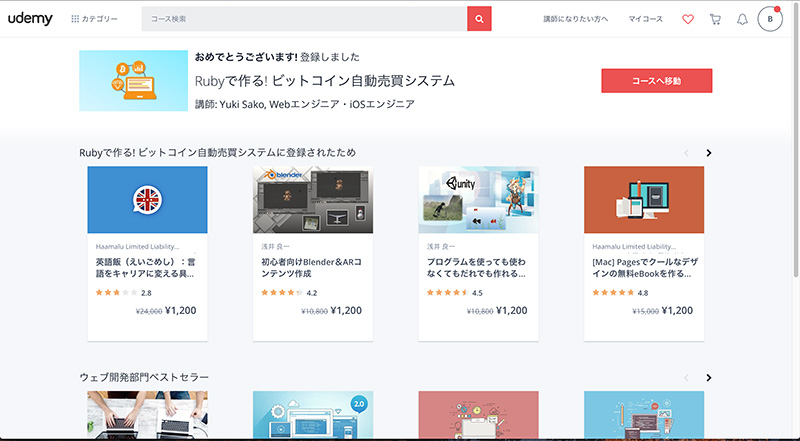Click the pink-background bestseller thumbnail
The image size is (800, 441).
(479, 414)
